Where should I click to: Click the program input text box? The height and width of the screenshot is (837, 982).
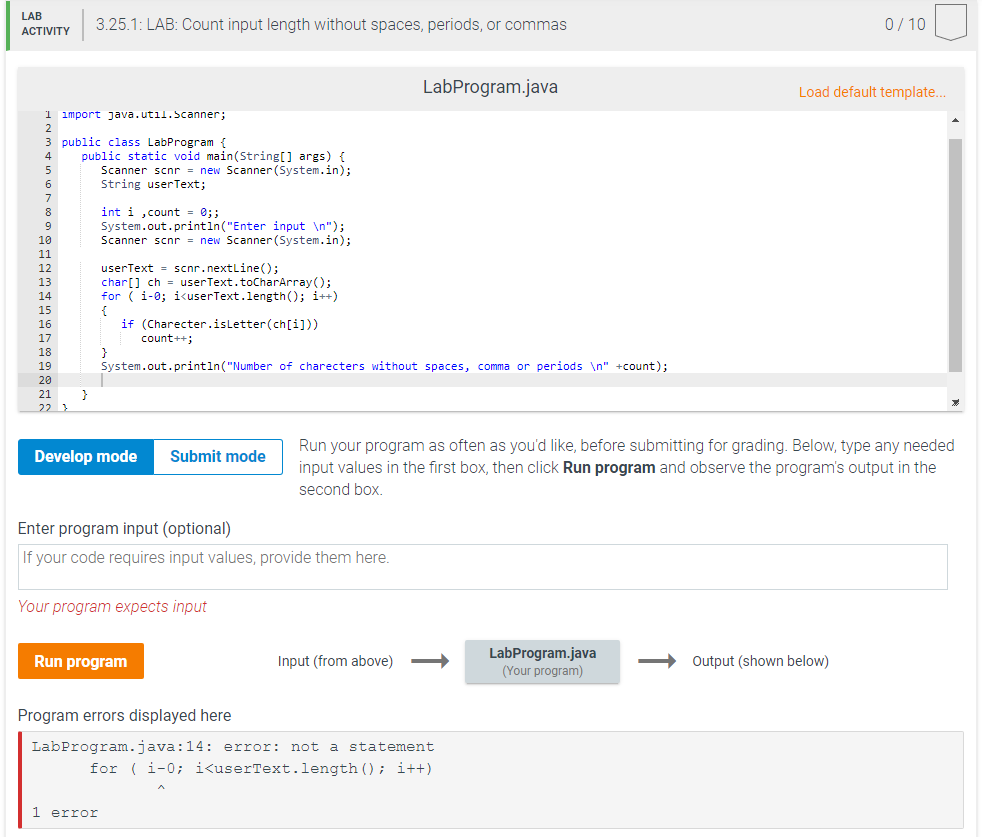click(x=483, y=566)
